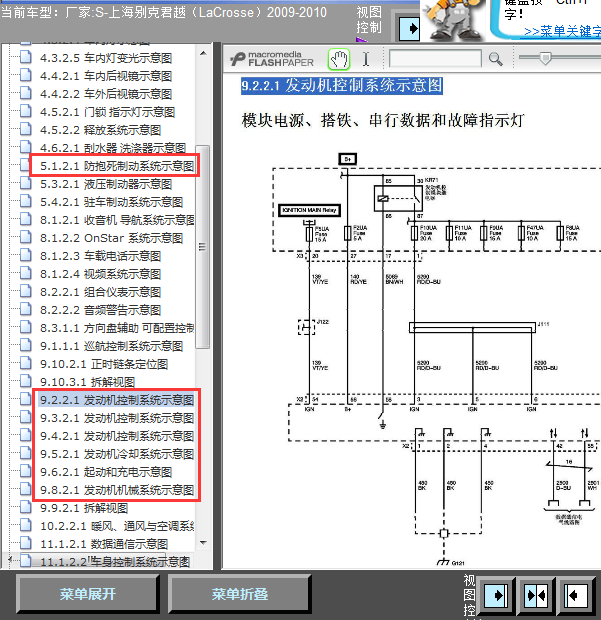
Task: Click the tree scroll up arrow
Action: (203, 53)
